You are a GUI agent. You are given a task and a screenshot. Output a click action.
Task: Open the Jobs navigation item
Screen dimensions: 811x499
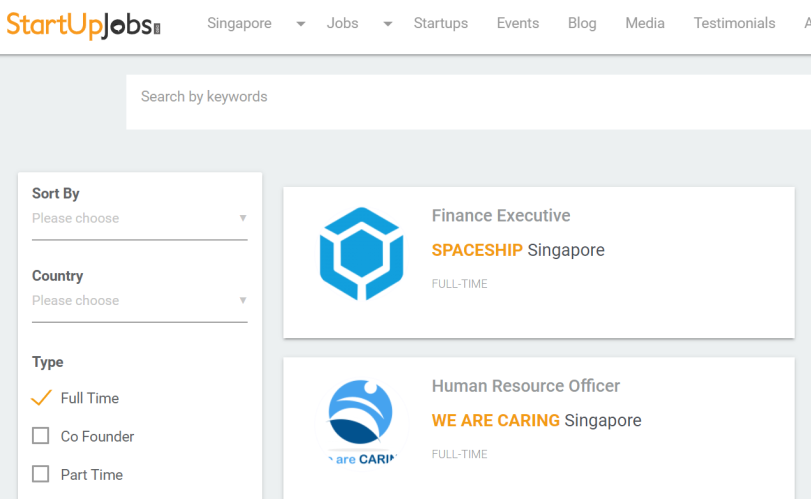pyautogui.click(x=342, y=23)
